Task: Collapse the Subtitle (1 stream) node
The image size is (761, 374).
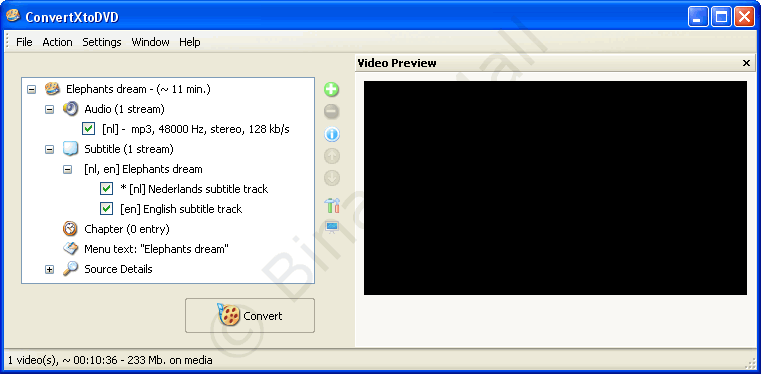Action: coord(50,149)
